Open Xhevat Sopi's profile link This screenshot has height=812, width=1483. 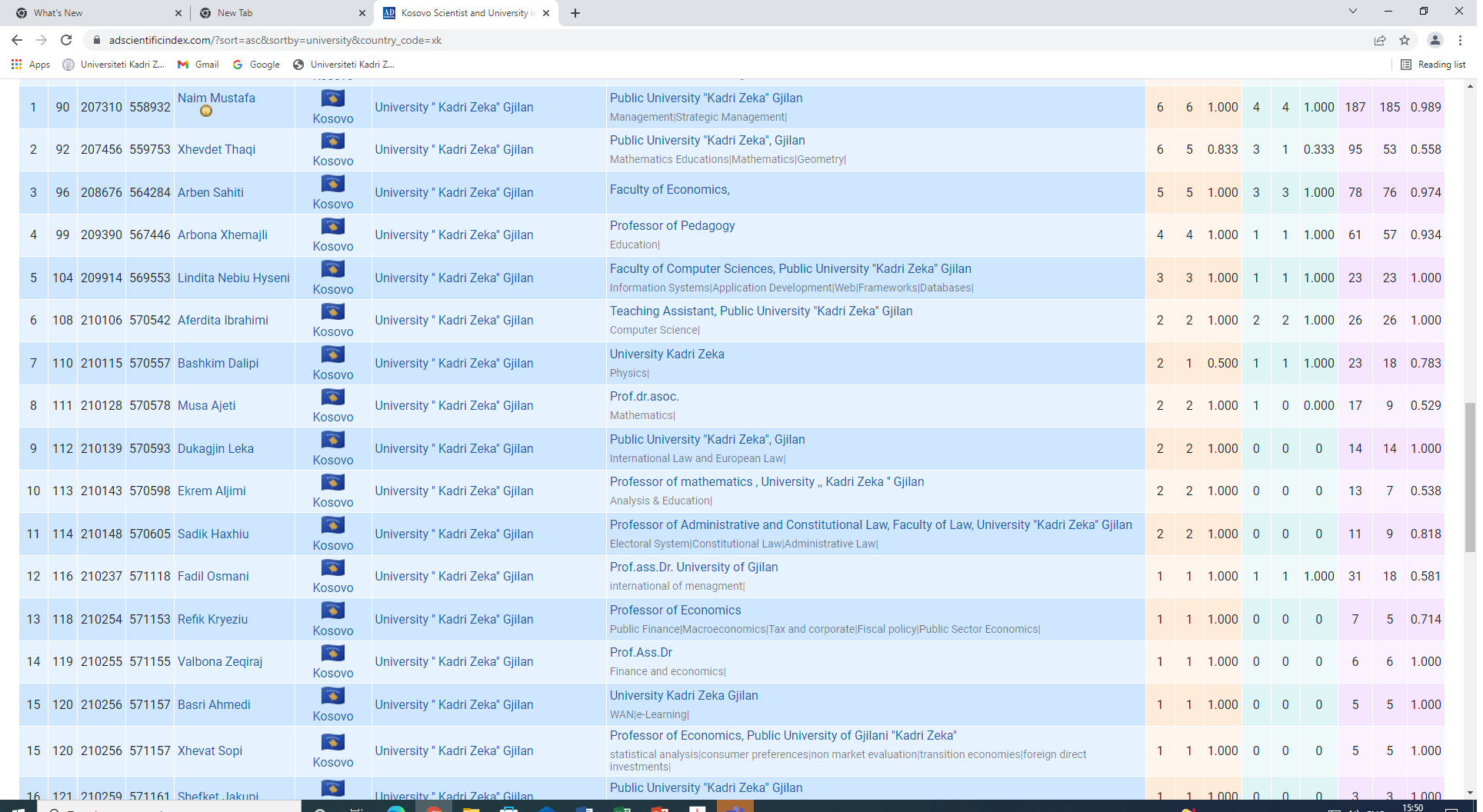click(210, 751)
